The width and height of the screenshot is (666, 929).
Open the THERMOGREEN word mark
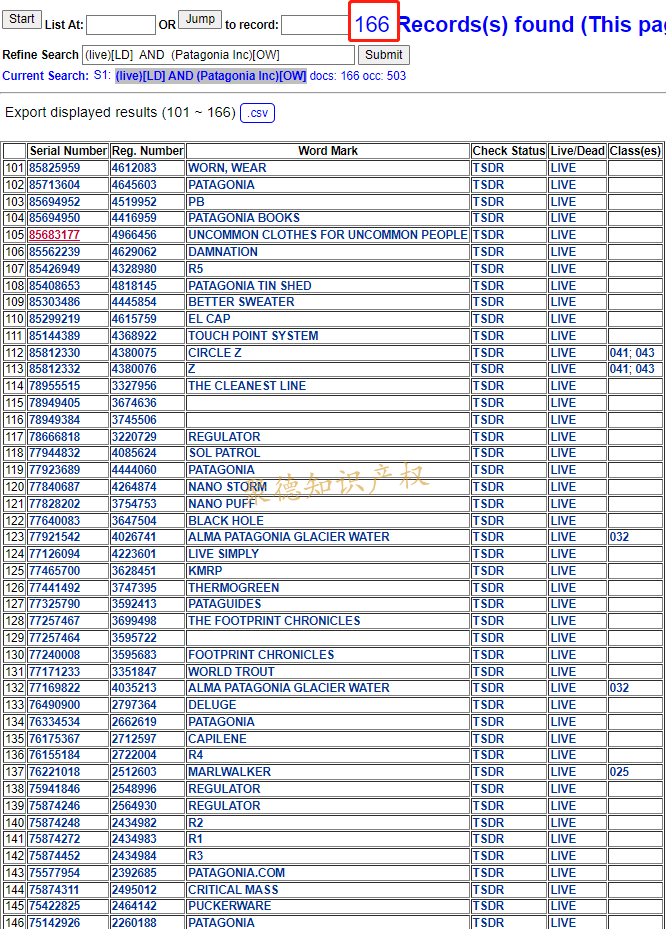(x=233, y=588)
